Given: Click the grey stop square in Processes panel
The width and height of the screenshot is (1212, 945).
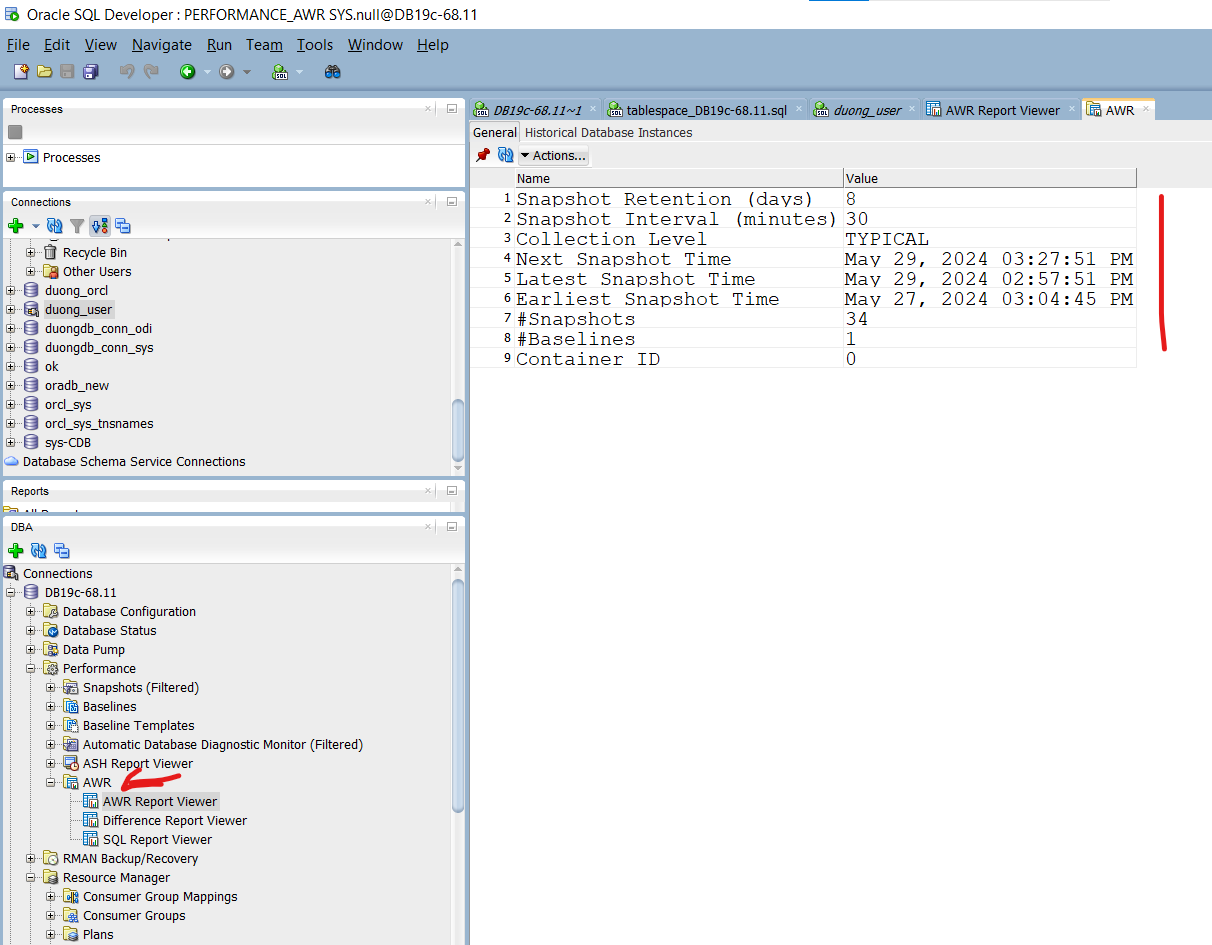Looking at the screenshot, I should (15, 132).
